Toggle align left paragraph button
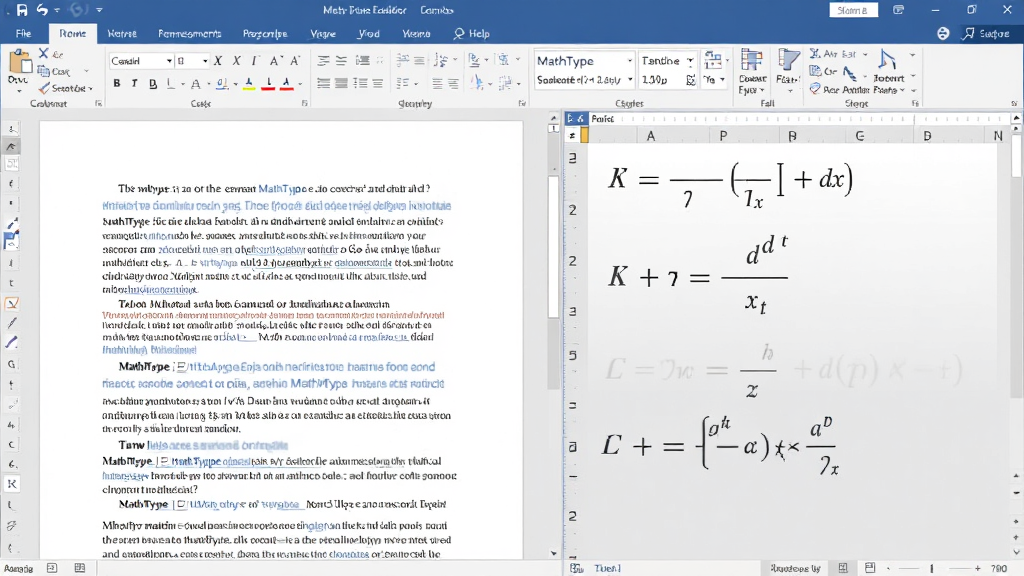This screenshot has width=1024, height=576. (x=323, y=83)
